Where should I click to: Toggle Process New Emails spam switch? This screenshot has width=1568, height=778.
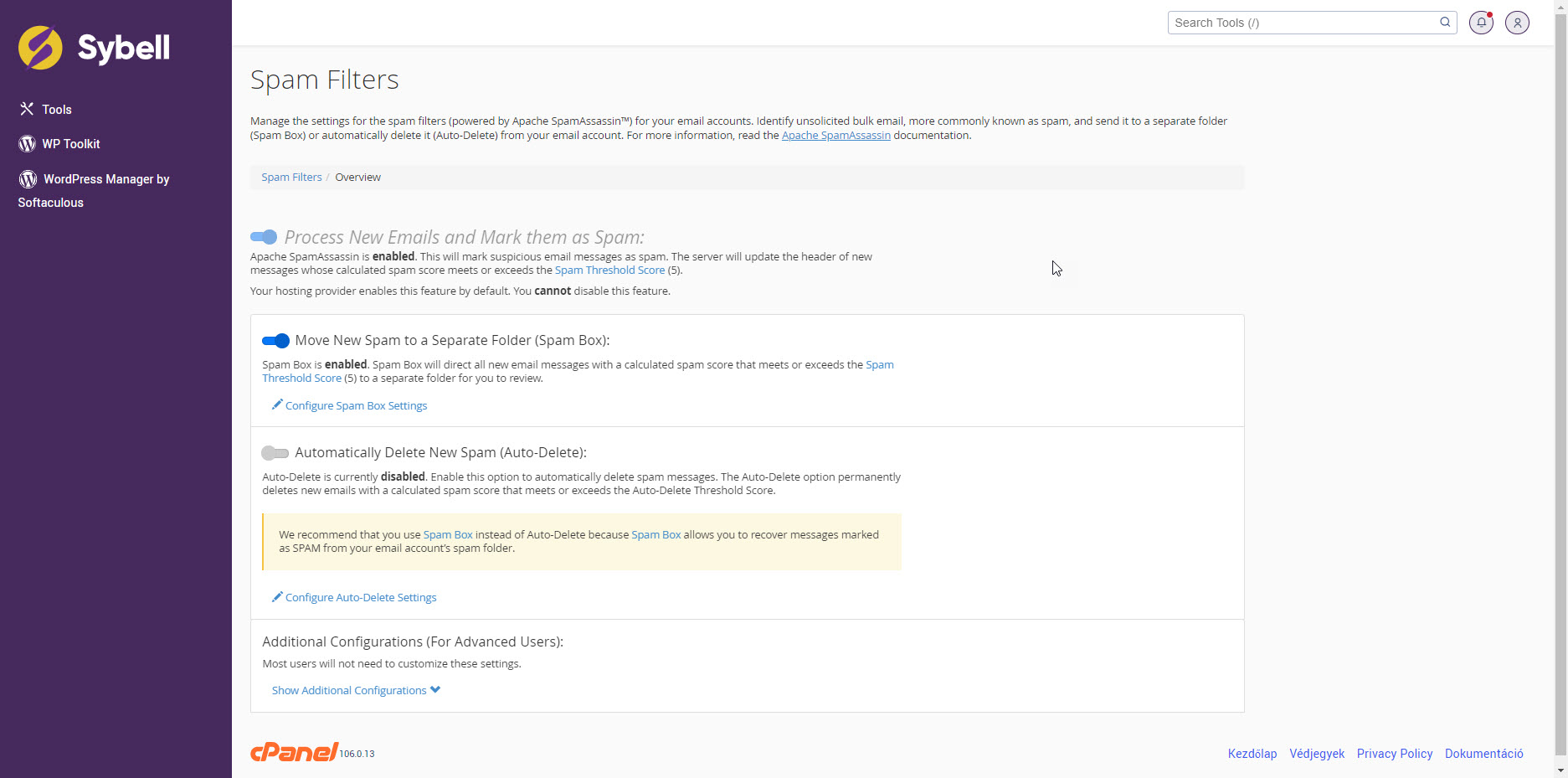pyautogui.click(x=264, y=237)
